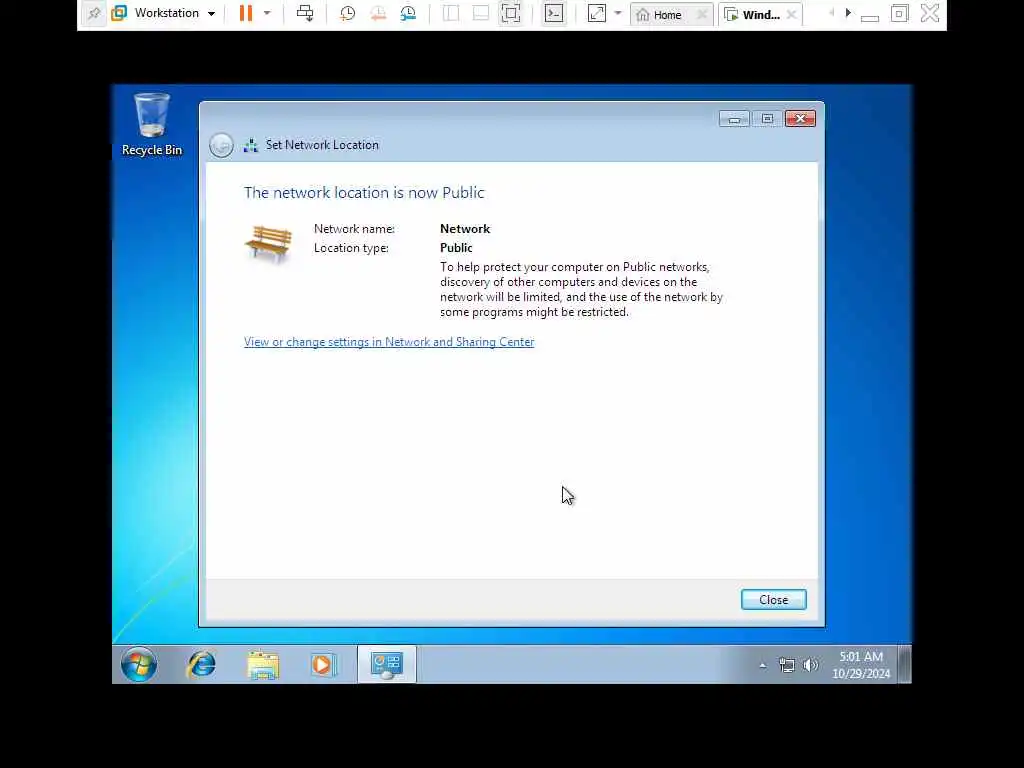The height and width of the screenshot is (768, 1024).
Task: Pause the virtual machine with orange button
Action: click(246, 13)
